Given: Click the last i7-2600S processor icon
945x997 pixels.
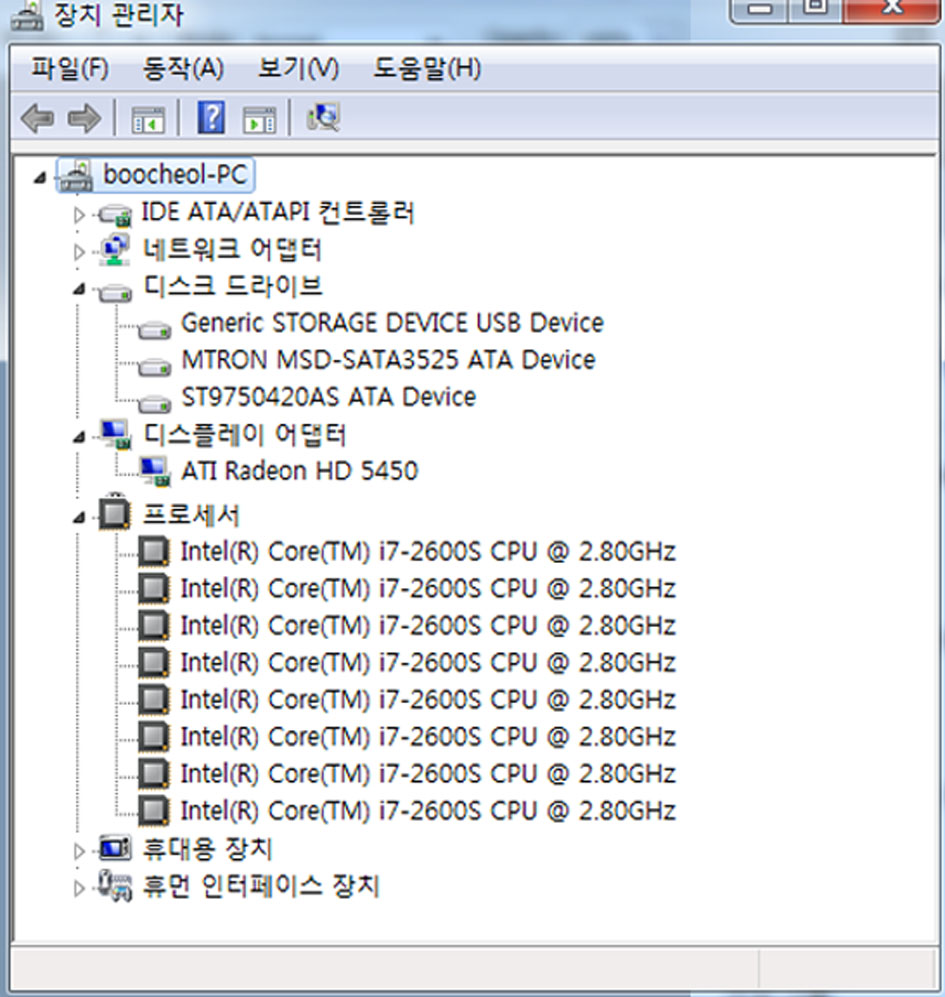Looking at the screenshot, I should point(154,811).
